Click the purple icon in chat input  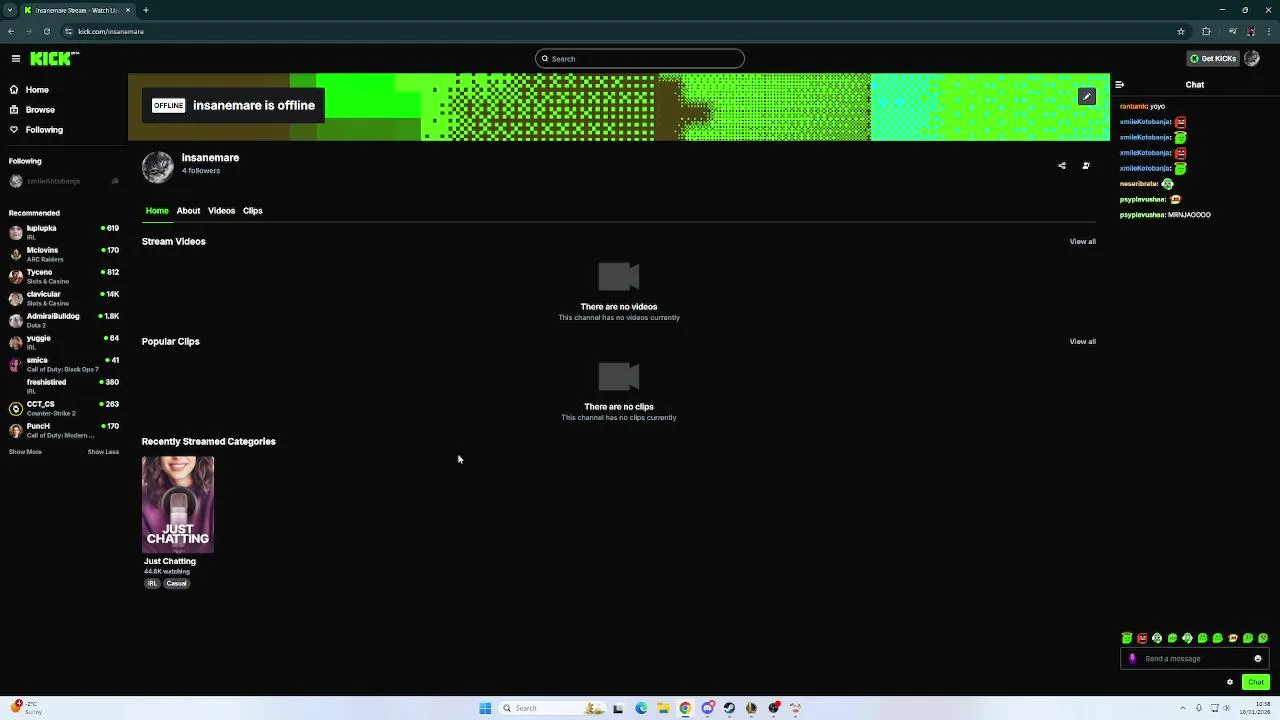tap(1132, 659)
